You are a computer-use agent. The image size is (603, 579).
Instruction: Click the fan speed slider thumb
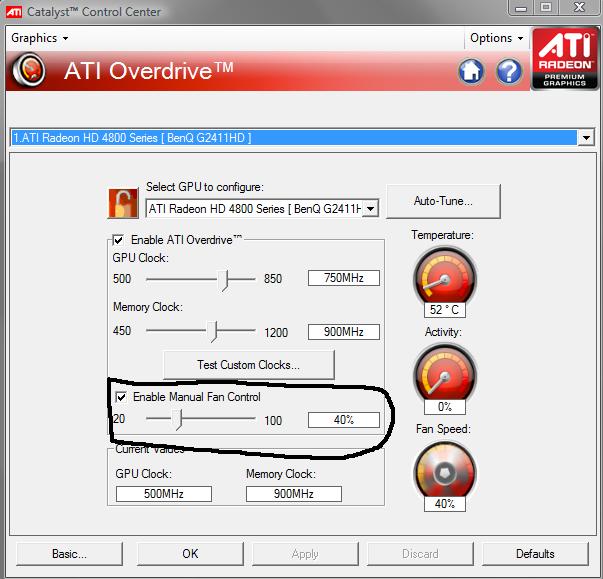click(177, 419)
